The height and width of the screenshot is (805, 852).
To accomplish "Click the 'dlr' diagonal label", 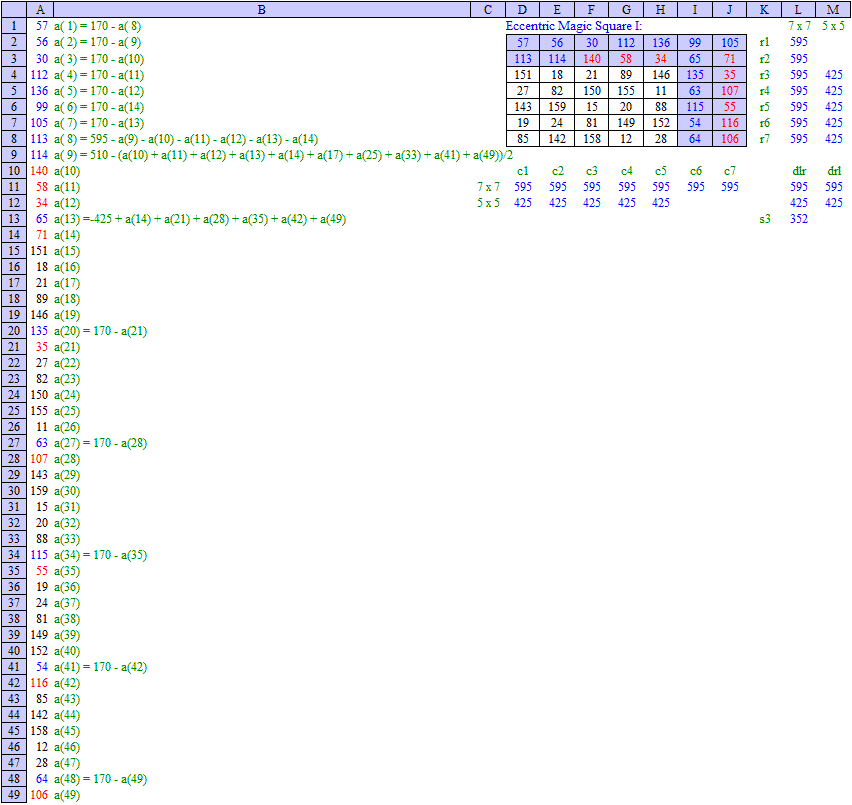I will coord(799,171).
